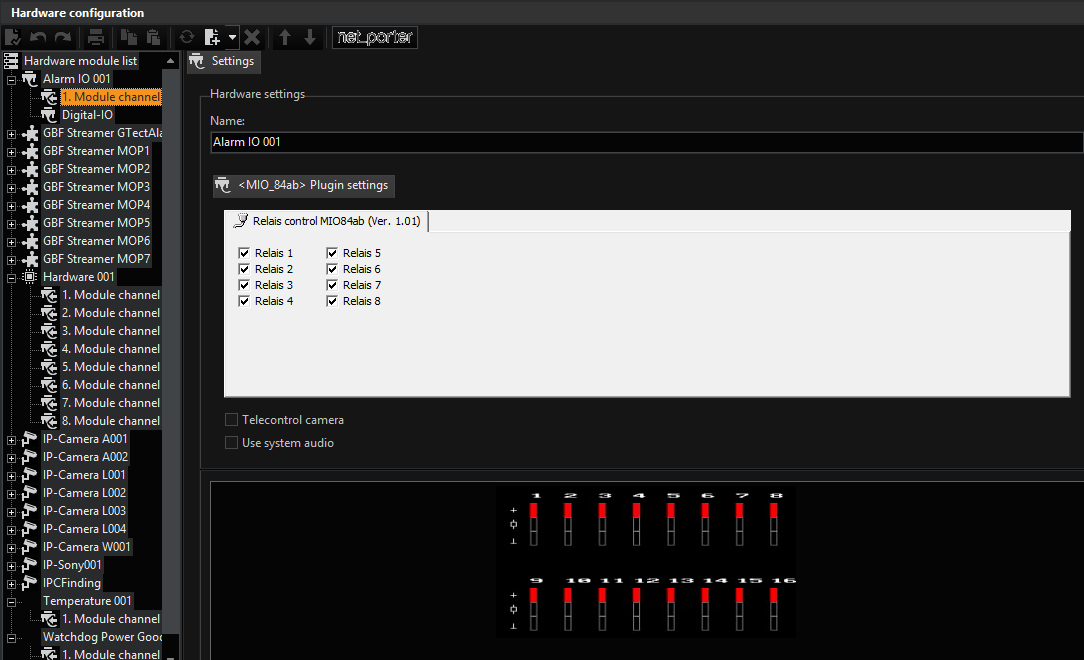Click the delete (X) toolbar icon
1084x660 pixels.
pyautogui.click(x=252, y=37)
